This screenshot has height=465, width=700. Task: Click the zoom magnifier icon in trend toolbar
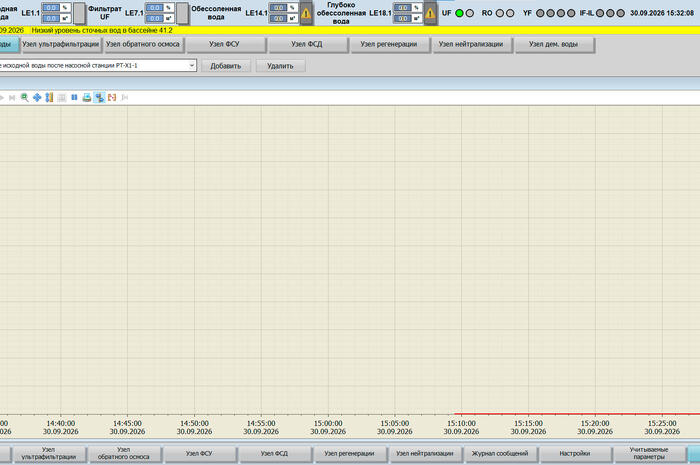[x=25, y=98]
